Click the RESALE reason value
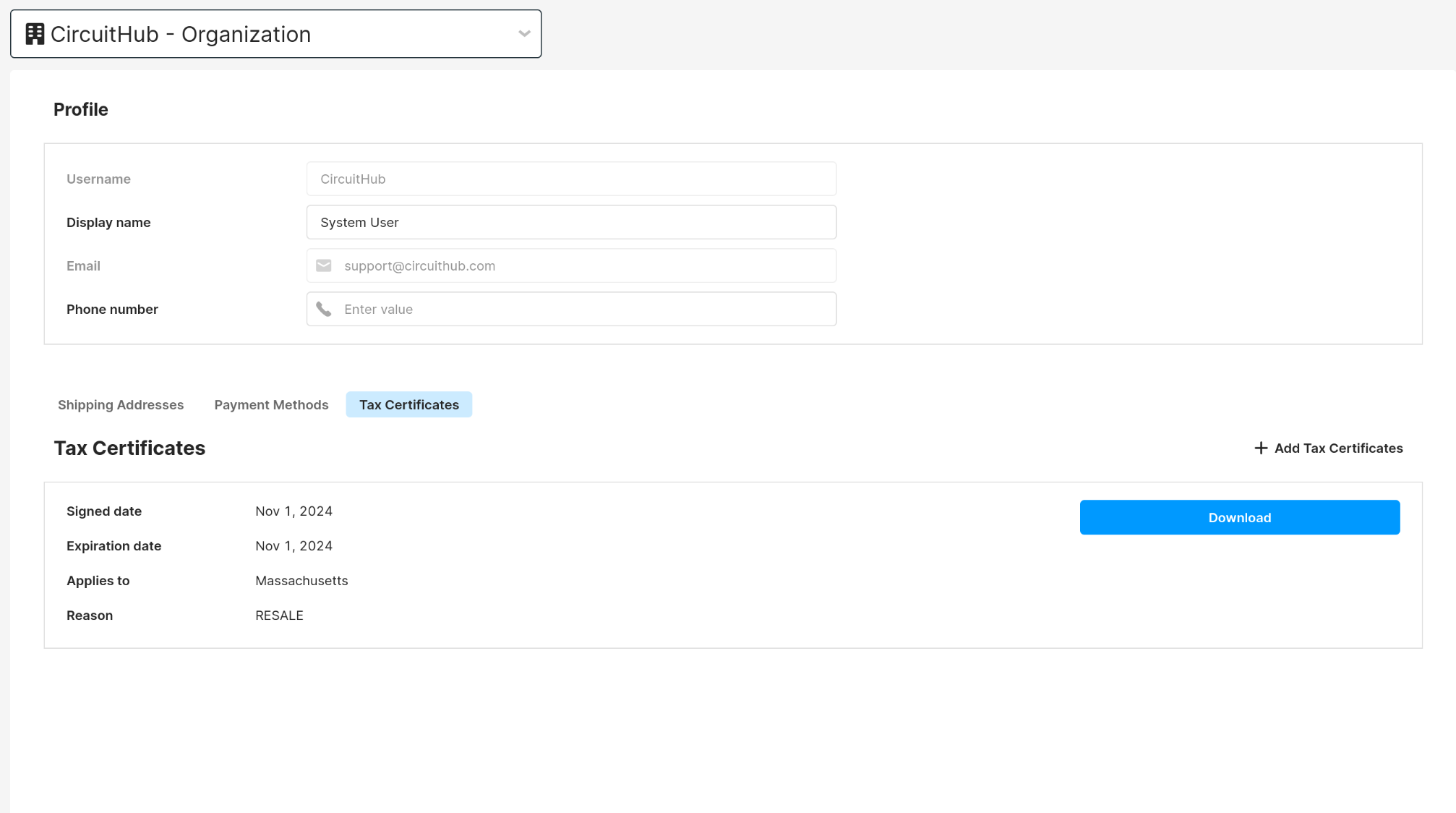 279,616
